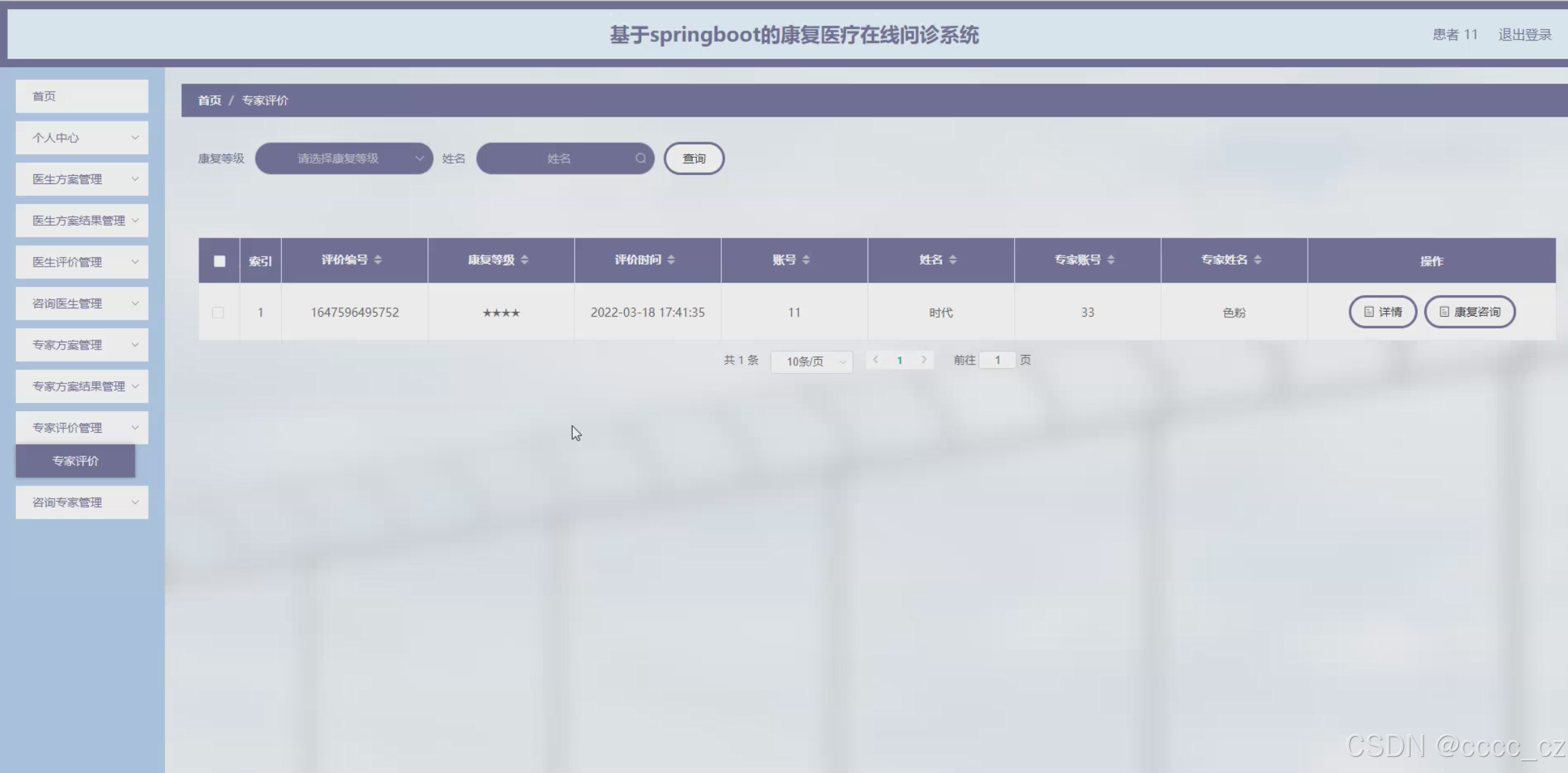Viewport: 1568px width, 773px height.
Task: Open the 首页 sidebar menu item
Action: tap(82, 96)
